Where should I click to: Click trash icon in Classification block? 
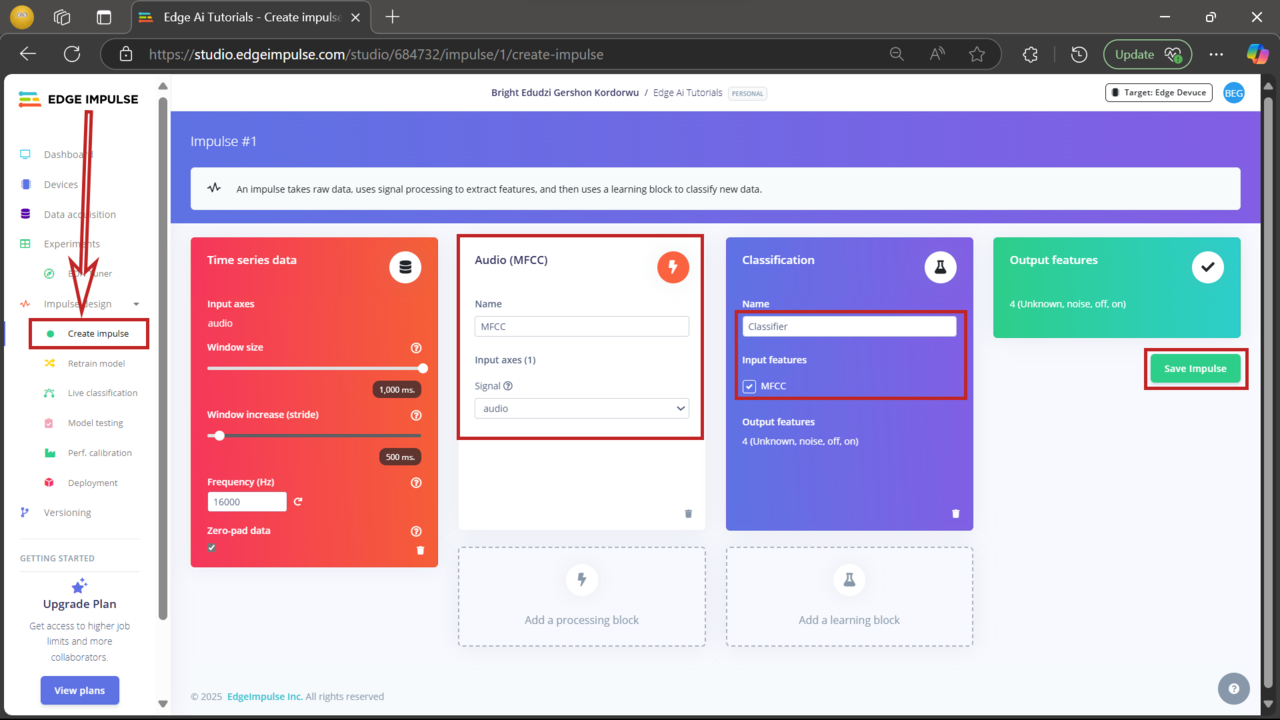[955, 514]
